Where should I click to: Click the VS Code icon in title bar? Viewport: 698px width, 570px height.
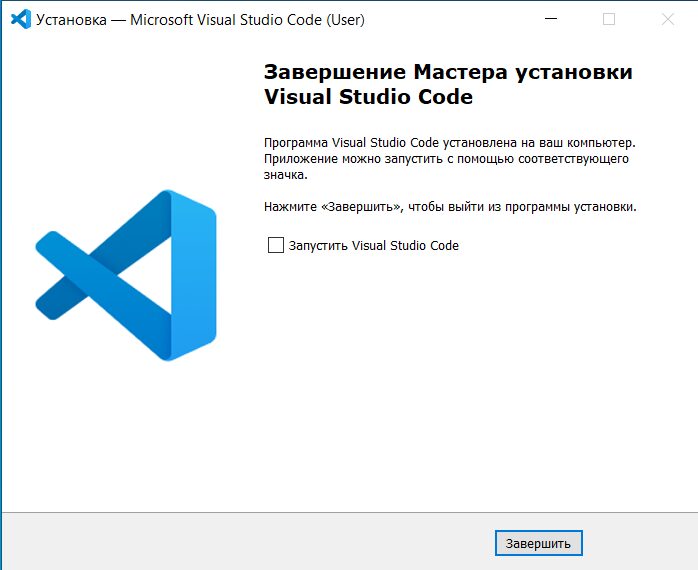(x=20, y=20)
